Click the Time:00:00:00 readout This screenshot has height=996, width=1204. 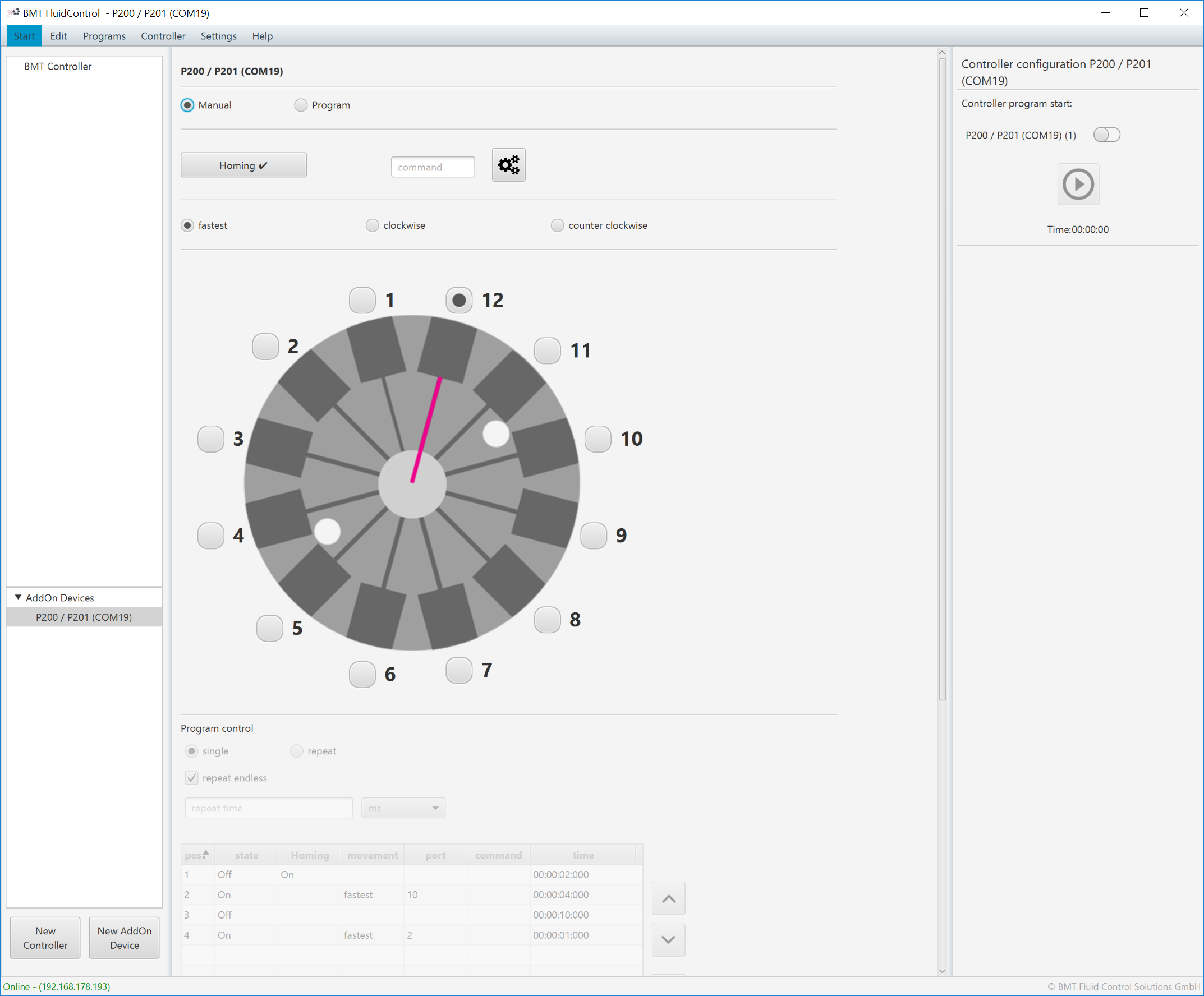point(1078,229)
